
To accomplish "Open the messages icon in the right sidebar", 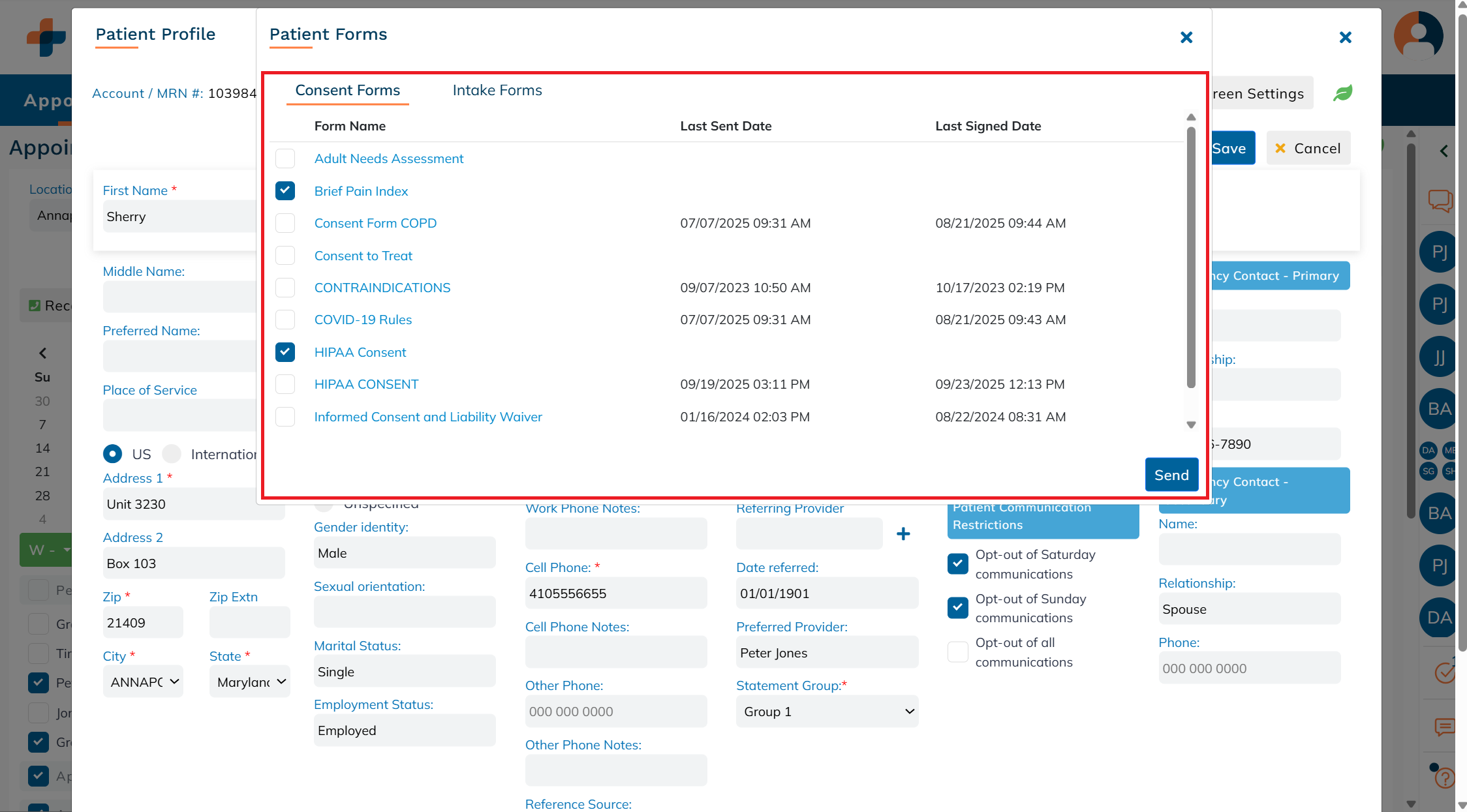I will pos(1440,200).
